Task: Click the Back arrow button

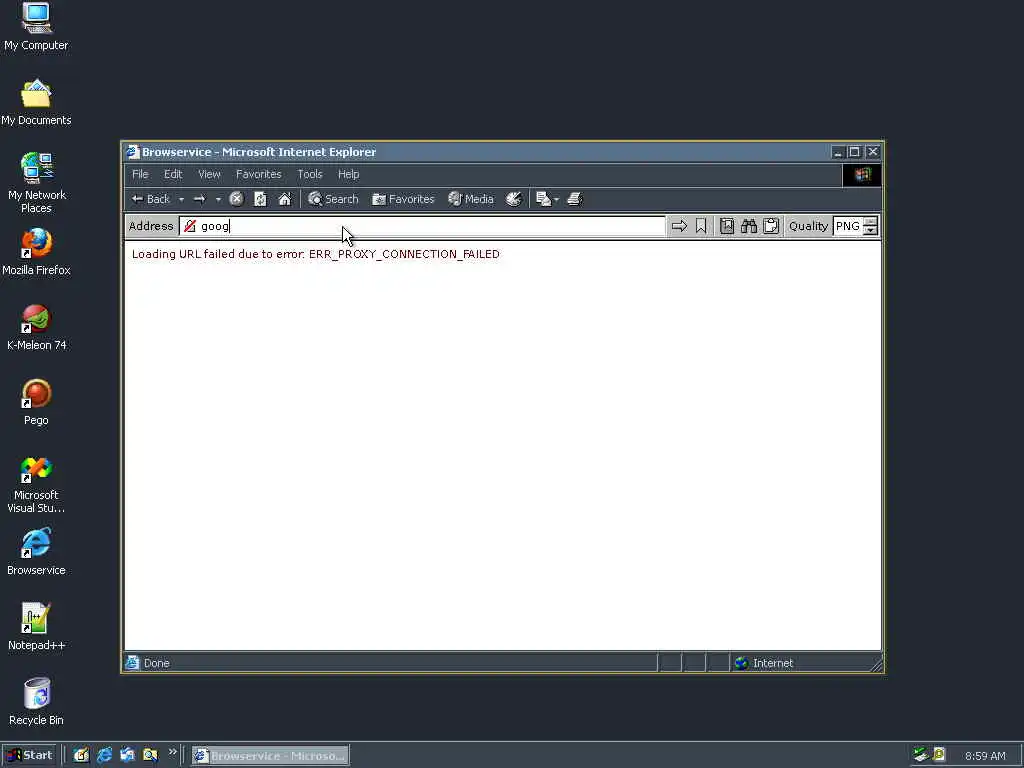Action: click(151, 199)
